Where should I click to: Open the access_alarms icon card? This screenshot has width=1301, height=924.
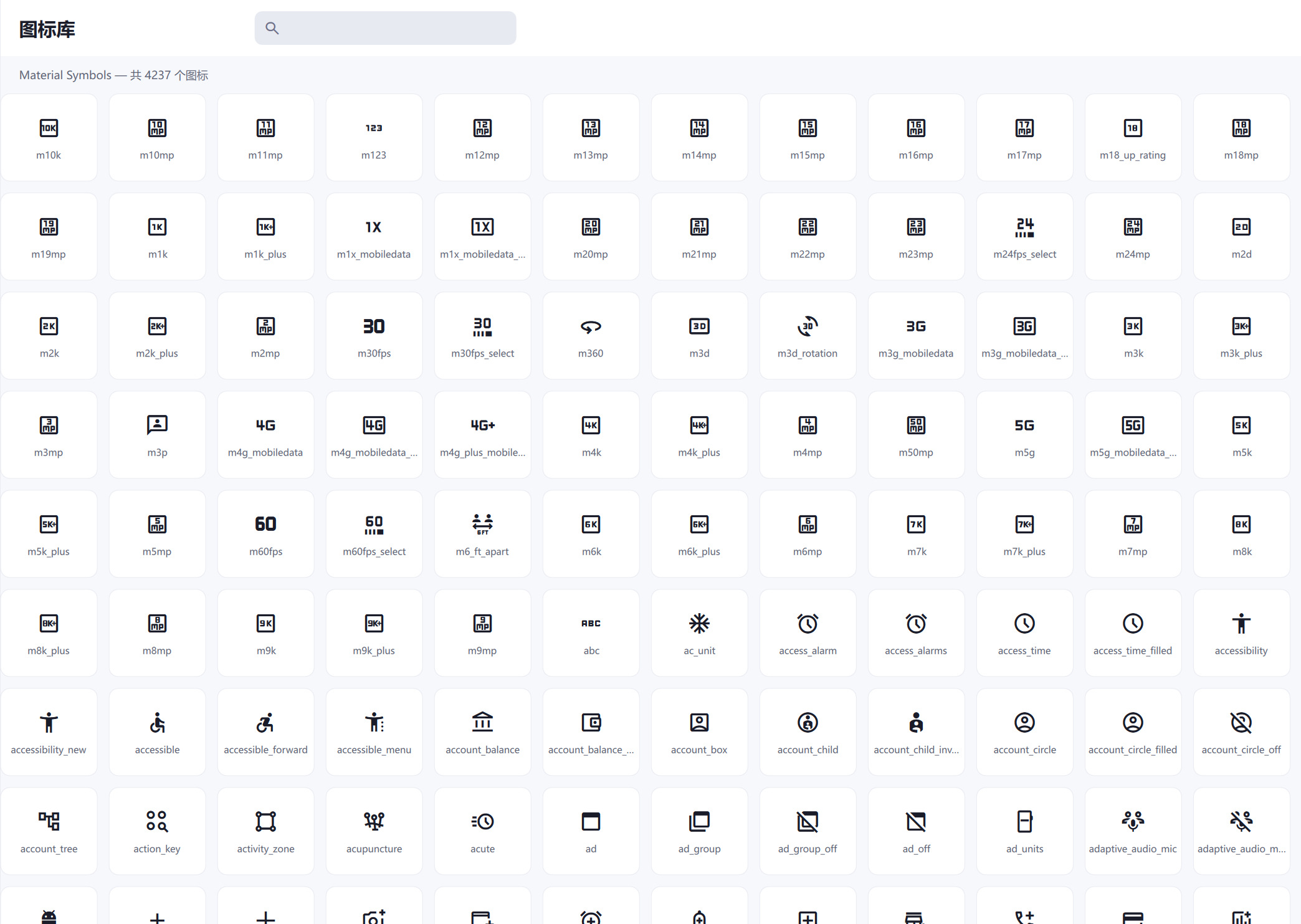(916, 633)
